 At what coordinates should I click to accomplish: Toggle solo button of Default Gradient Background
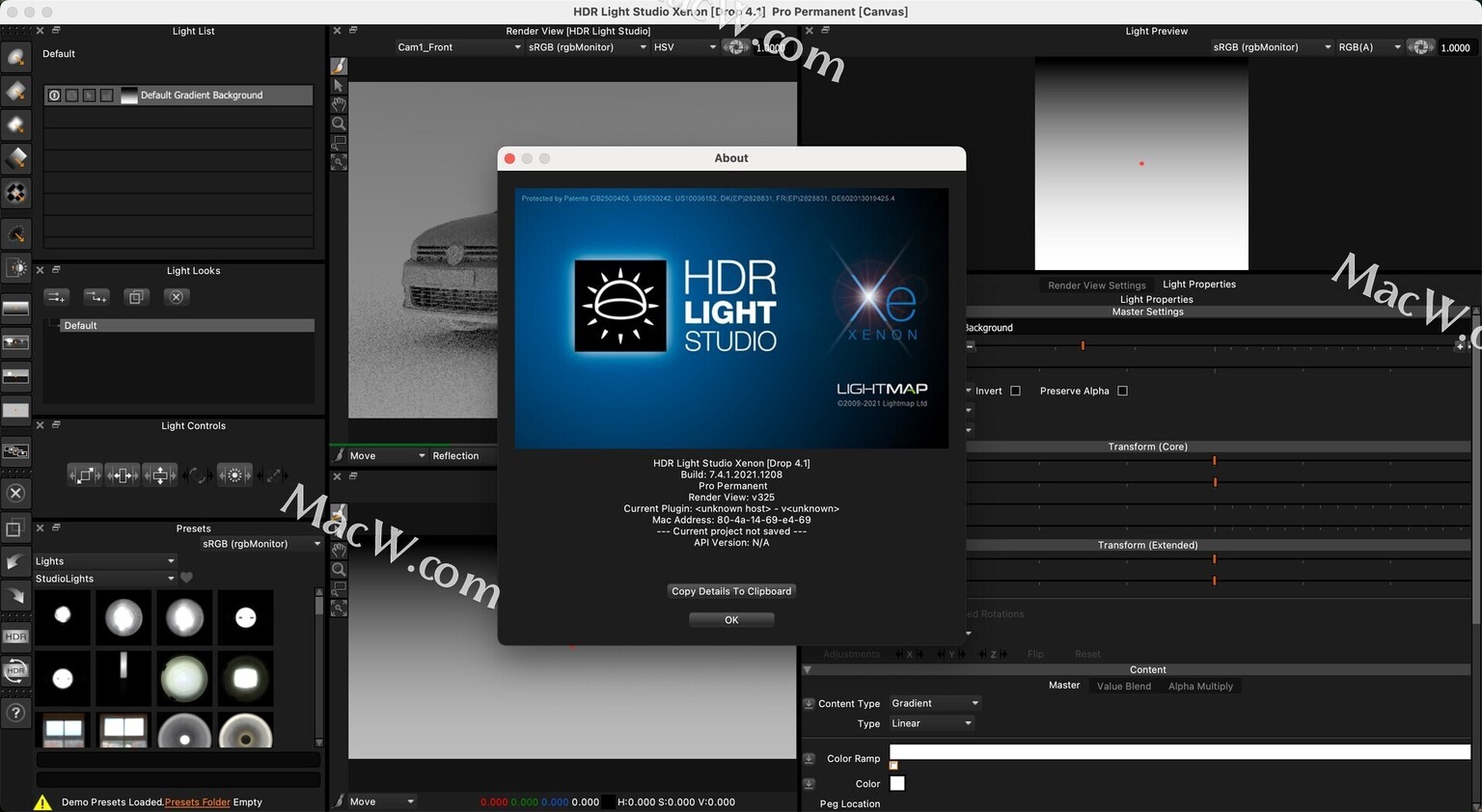(71, 95)
